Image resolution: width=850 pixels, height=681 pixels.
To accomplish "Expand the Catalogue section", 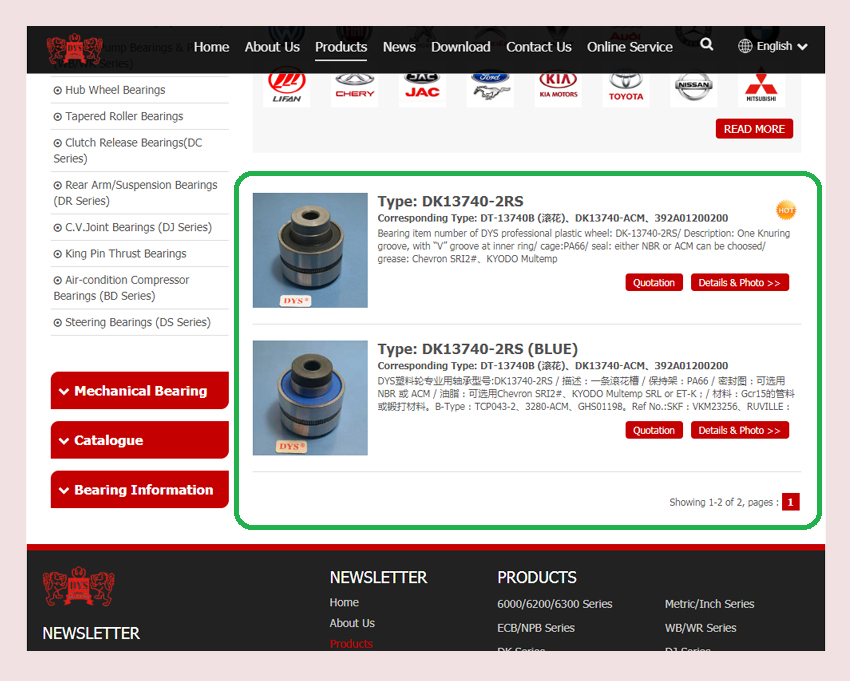I will point(140,440).
